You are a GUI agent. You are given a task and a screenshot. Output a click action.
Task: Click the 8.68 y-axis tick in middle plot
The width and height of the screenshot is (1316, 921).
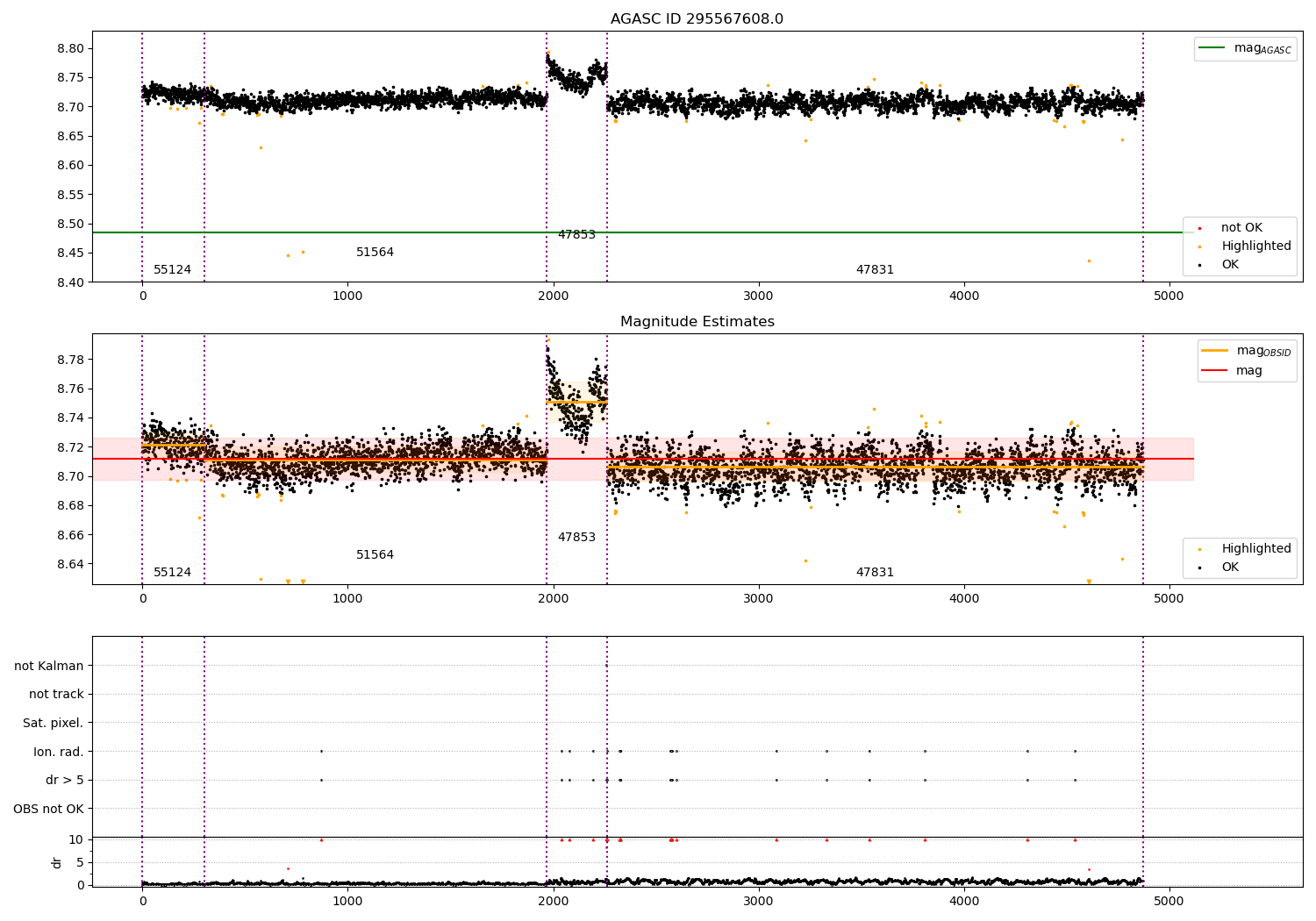point(71,506)
